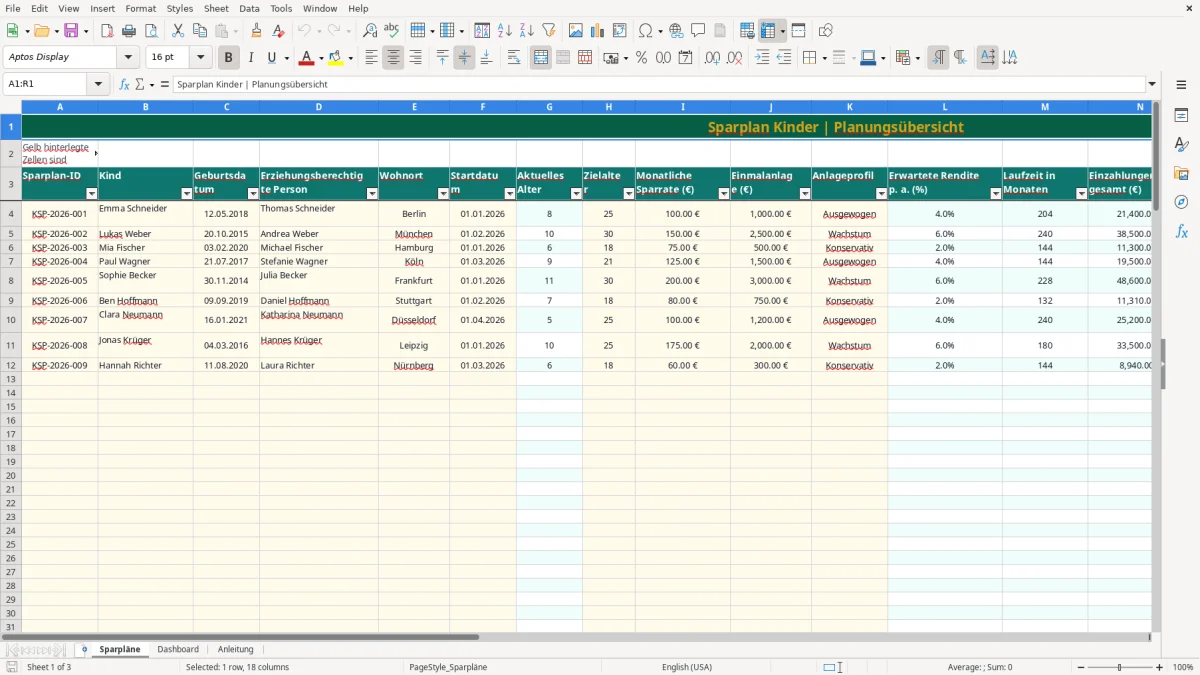
Task: Increase indent
Action: tap(762, 58)
